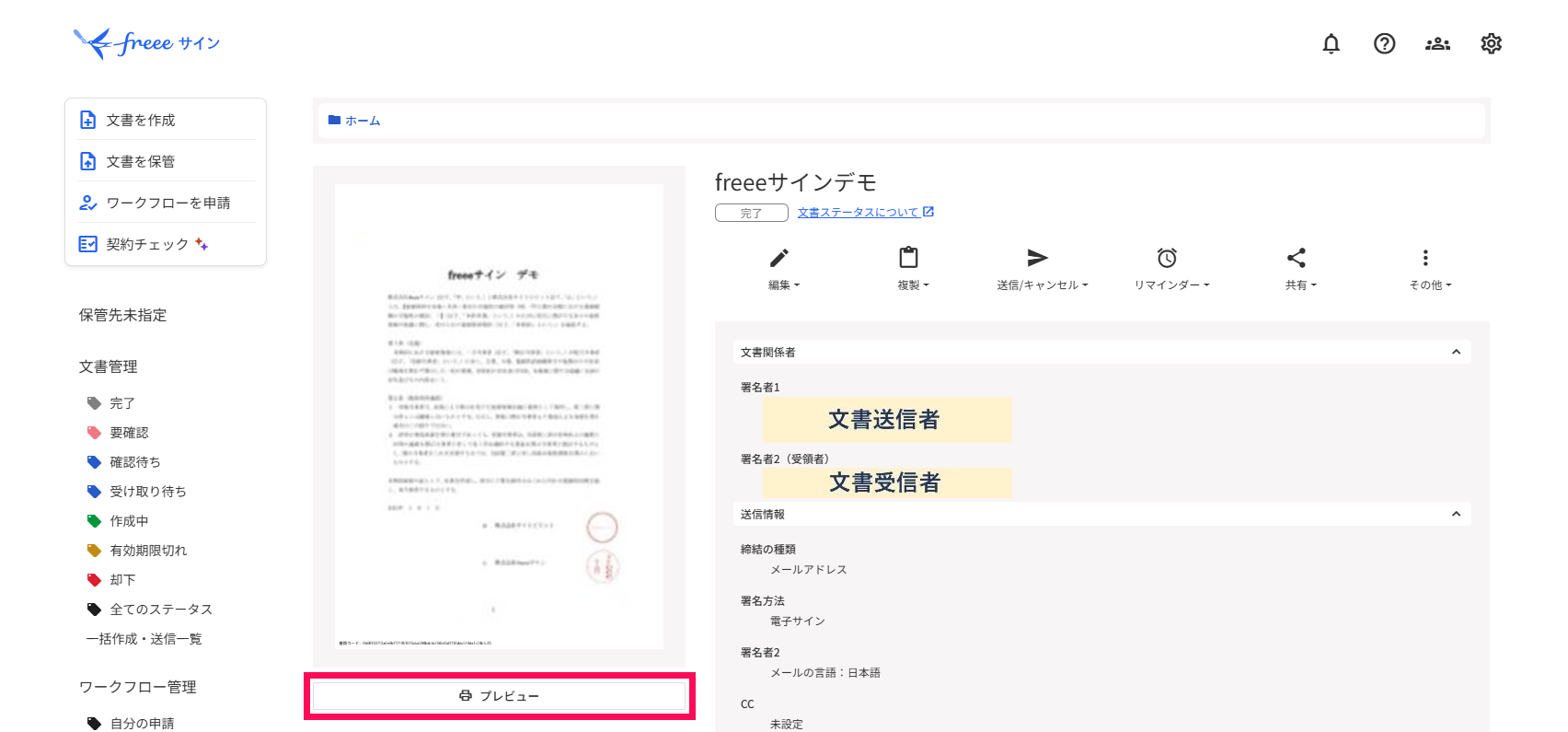This screenshot has height=732, width=1568.
Task: Open the notifications bell icon
Action: 1331,43
